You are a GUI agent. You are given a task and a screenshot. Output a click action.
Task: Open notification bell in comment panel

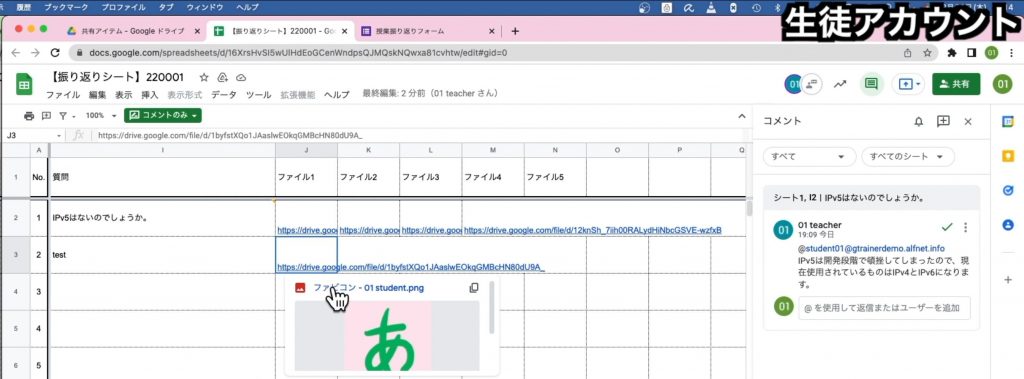(x=919, y=122)
